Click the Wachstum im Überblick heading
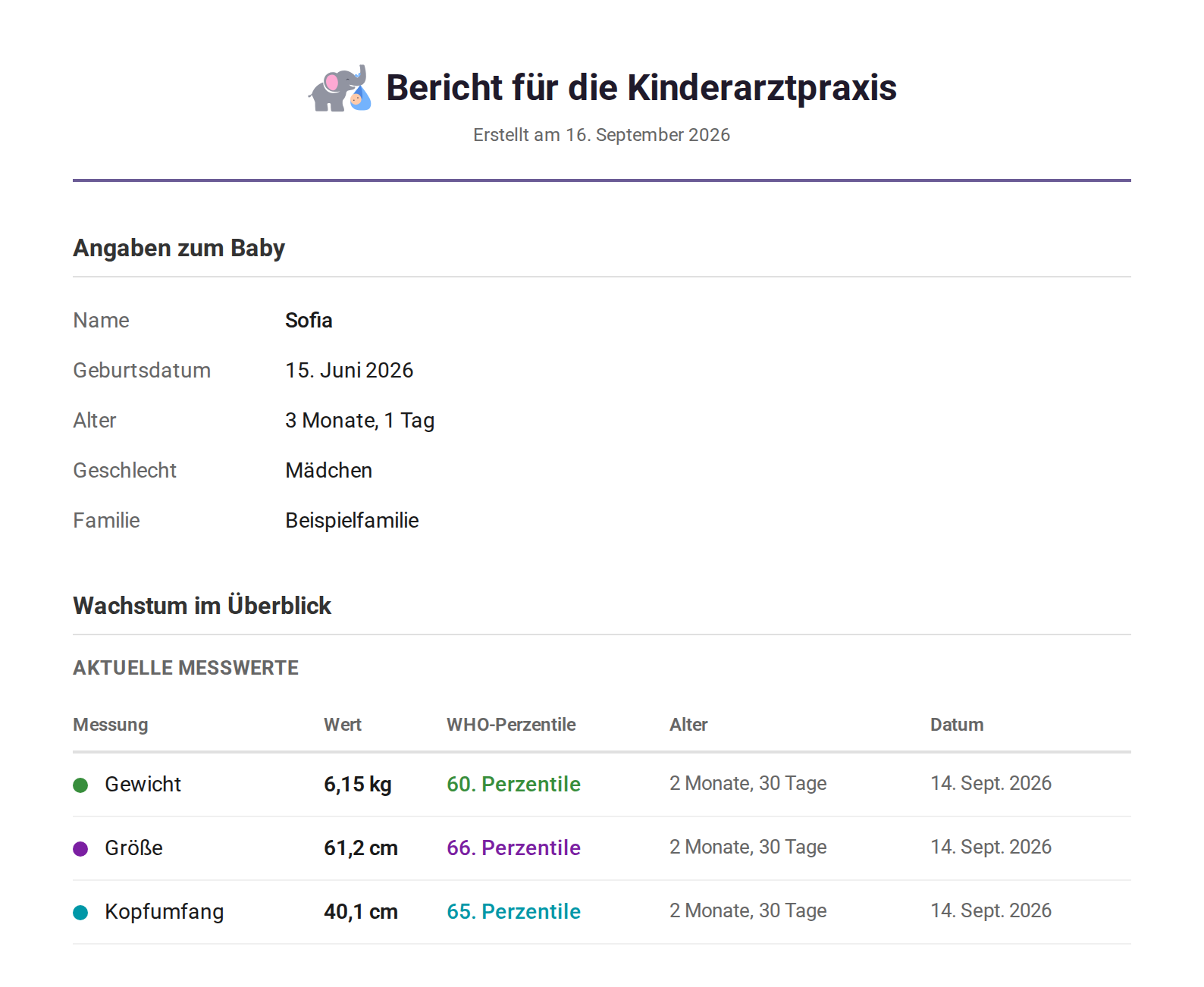 202,606
